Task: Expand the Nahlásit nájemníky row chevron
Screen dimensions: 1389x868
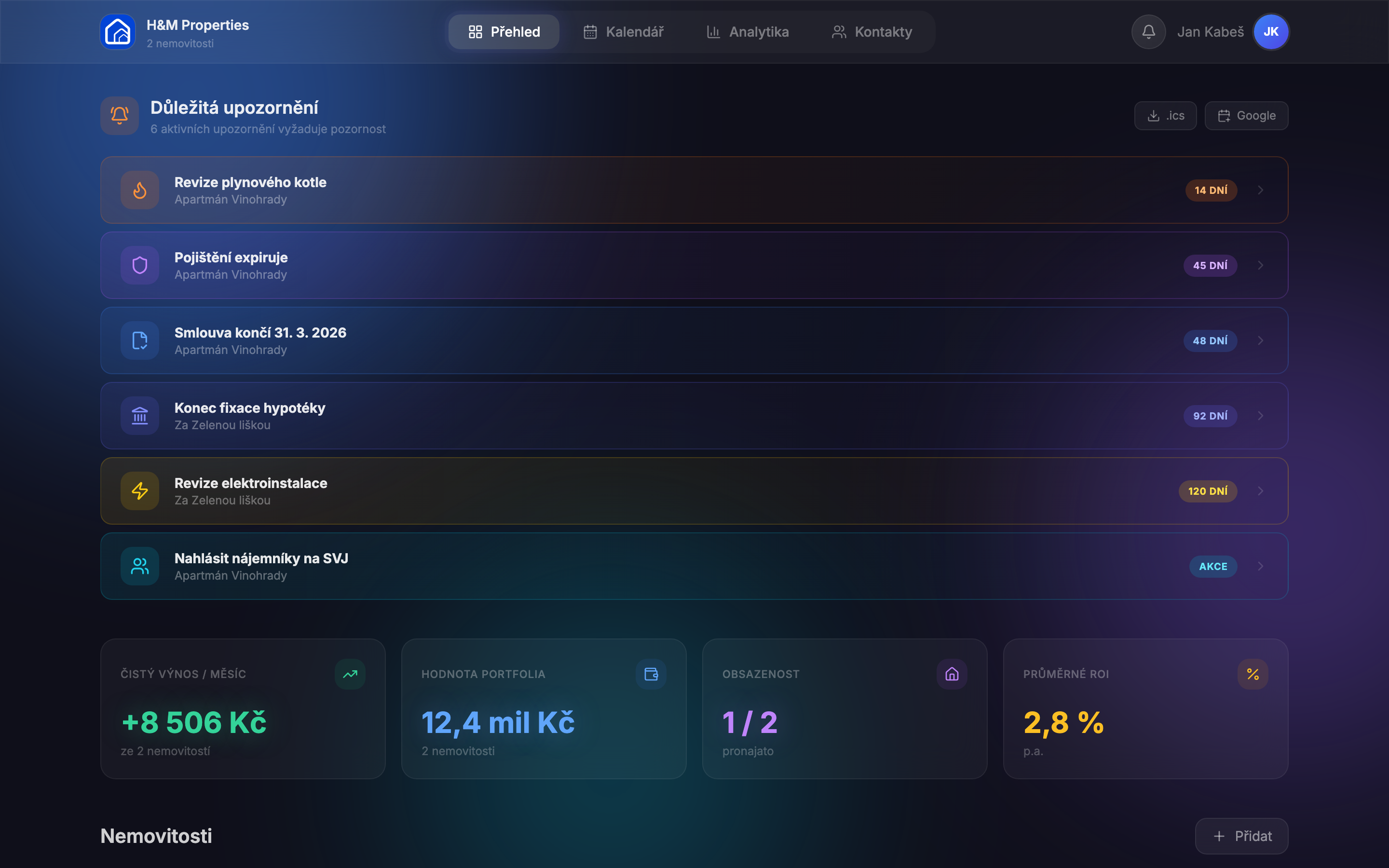Action: (1260, 566)
